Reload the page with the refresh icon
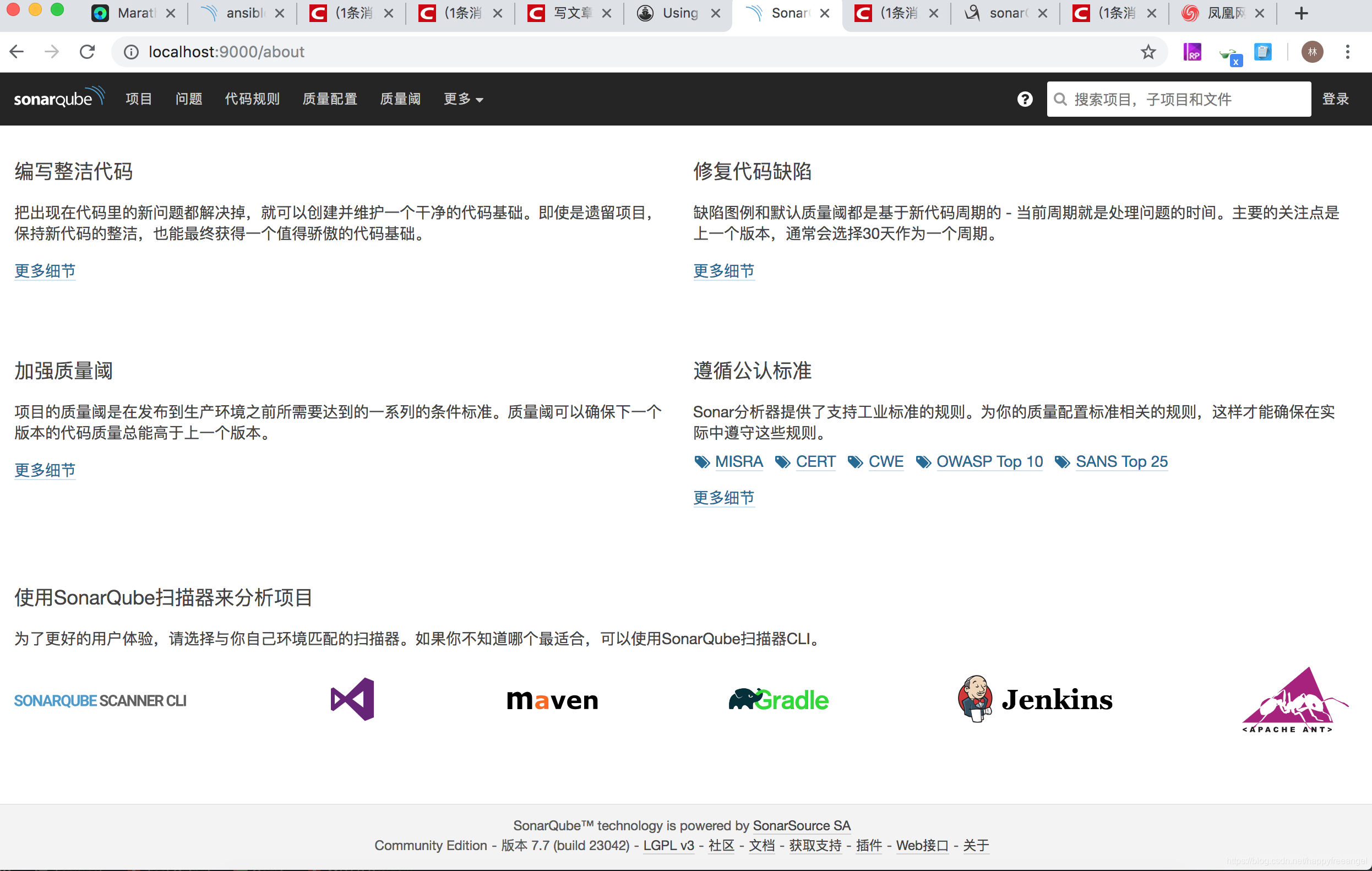The height and width of the screenshot is (871, 1372). [86, 52]
